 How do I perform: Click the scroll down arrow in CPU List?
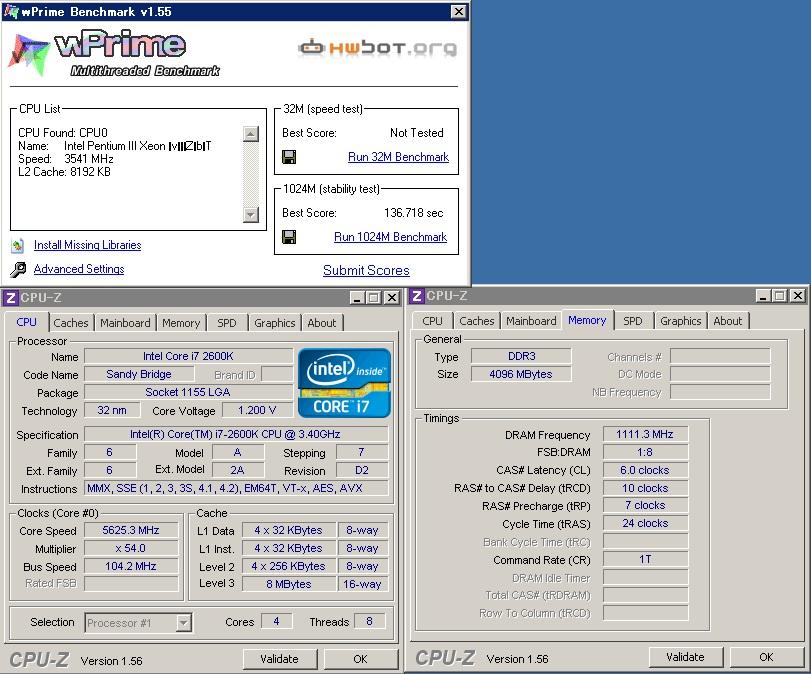251,214
